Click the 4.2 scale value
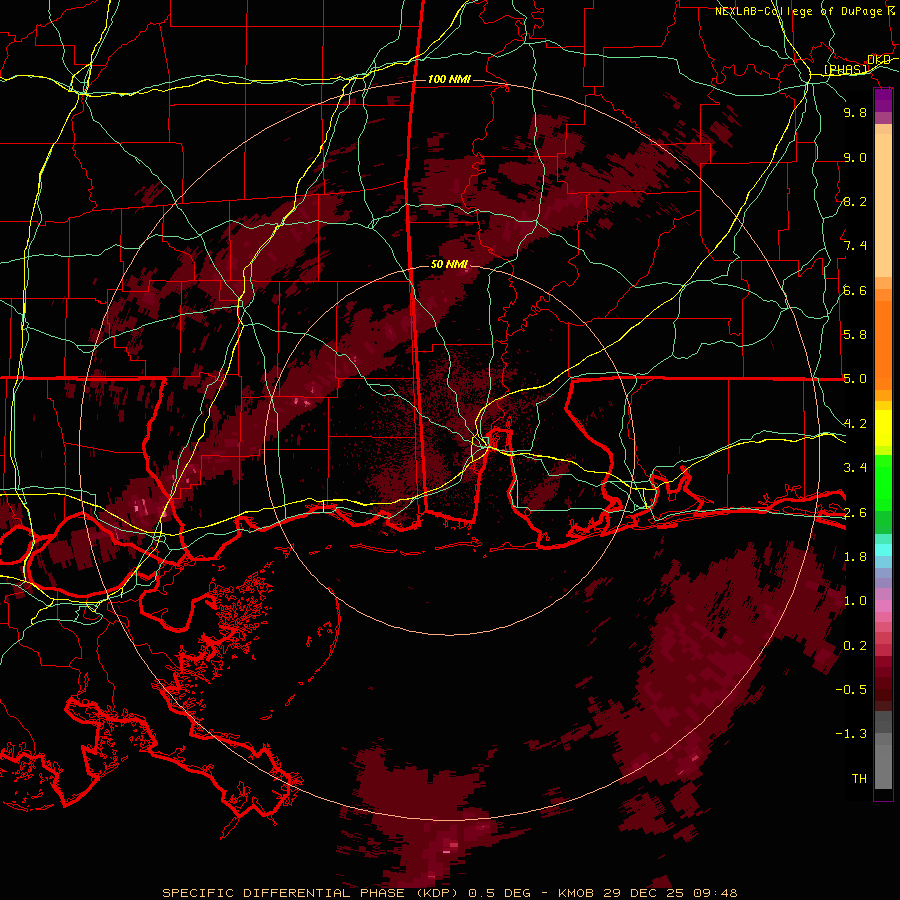Image resolution: width=900 pixels, height=900 pixels. pyautogui.click(x=855, y=424)
